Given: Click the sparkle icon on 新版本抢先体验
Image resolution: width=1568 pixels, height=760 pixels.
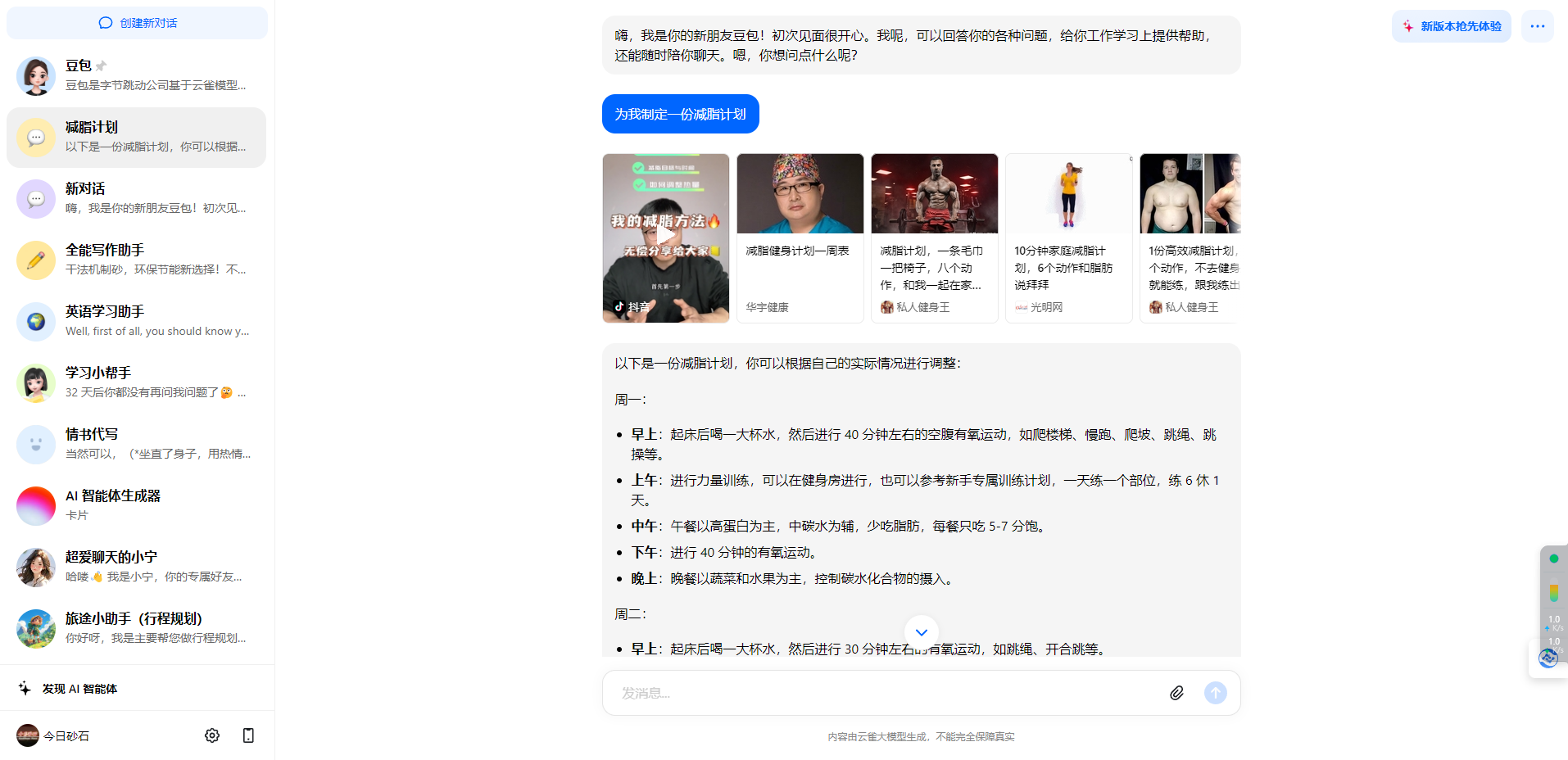Looking at the screenshot, I should 1406,25.
